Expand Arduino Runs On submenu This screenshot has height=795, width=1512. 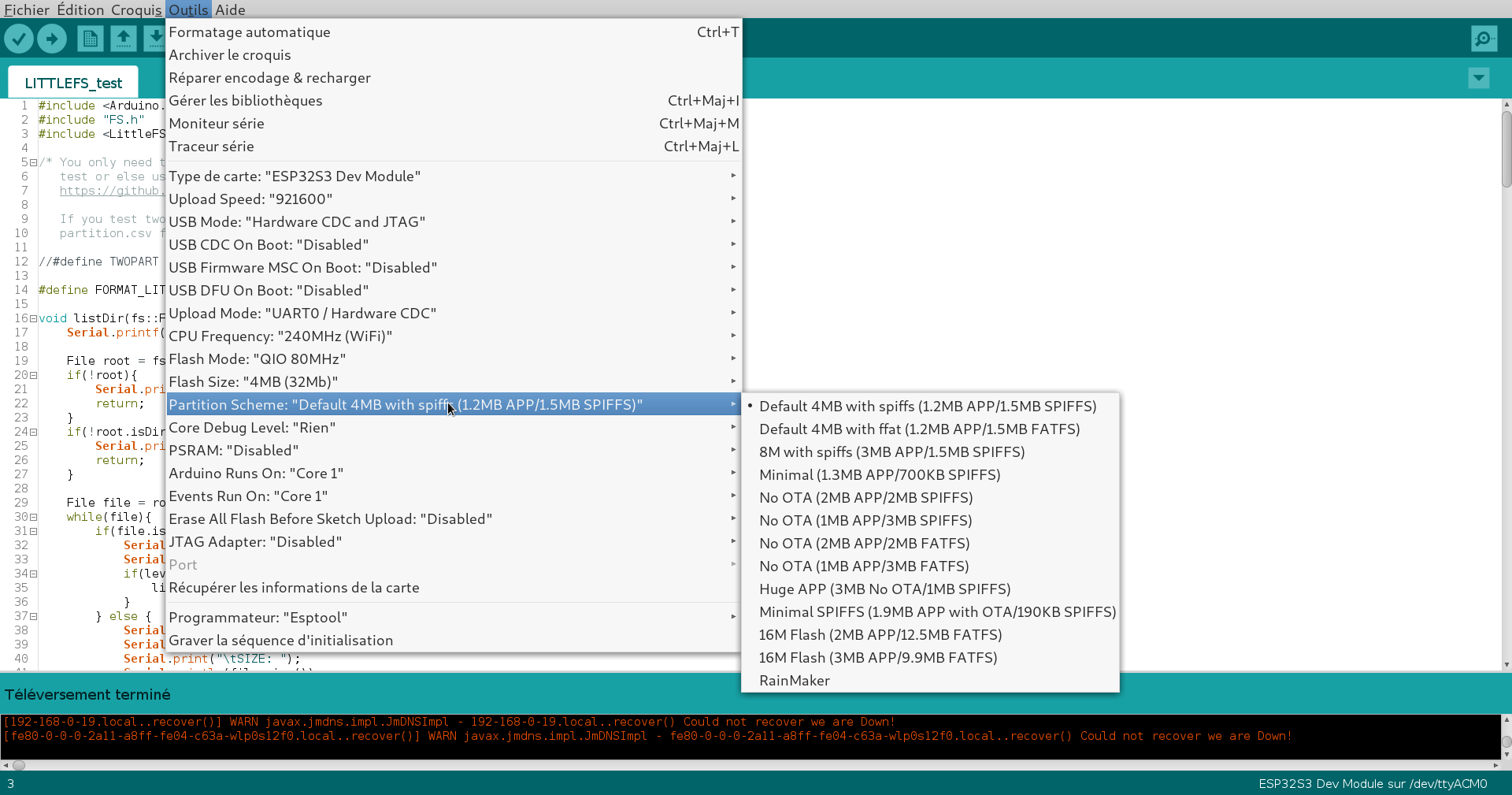click(454, 474)
